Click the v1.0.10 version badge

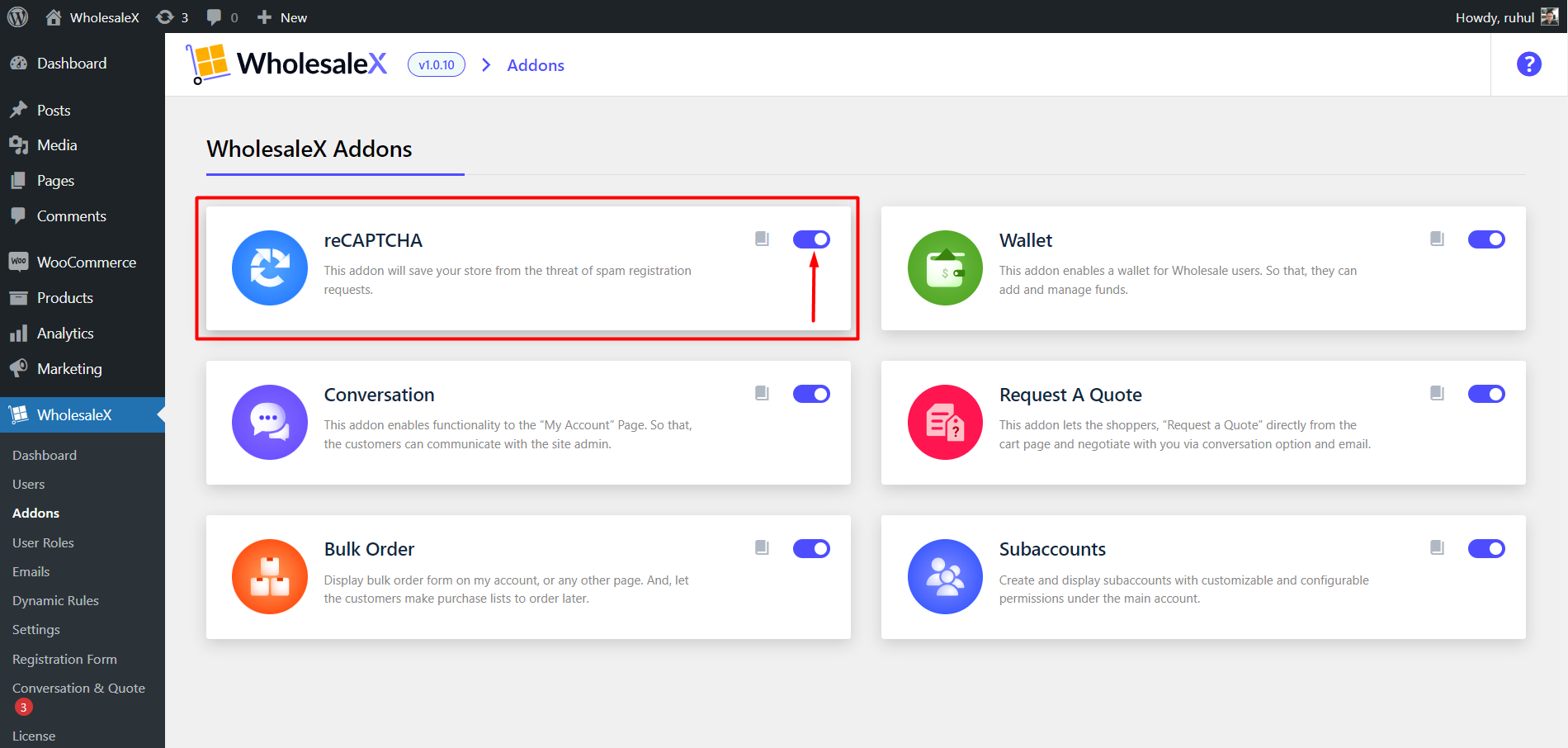pos(437,64)
